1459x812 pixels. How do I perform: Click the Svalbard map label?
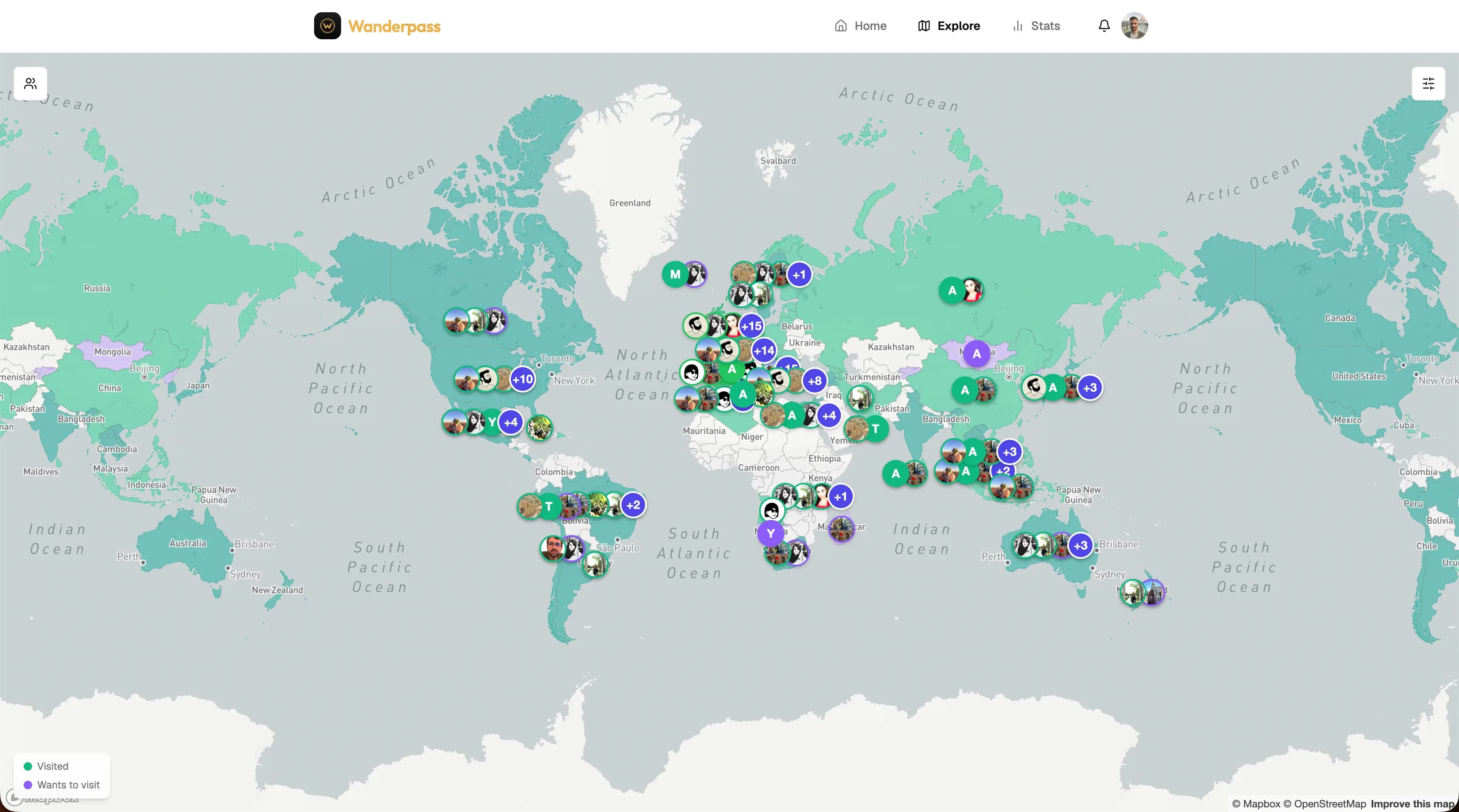(x=778, y=161)
